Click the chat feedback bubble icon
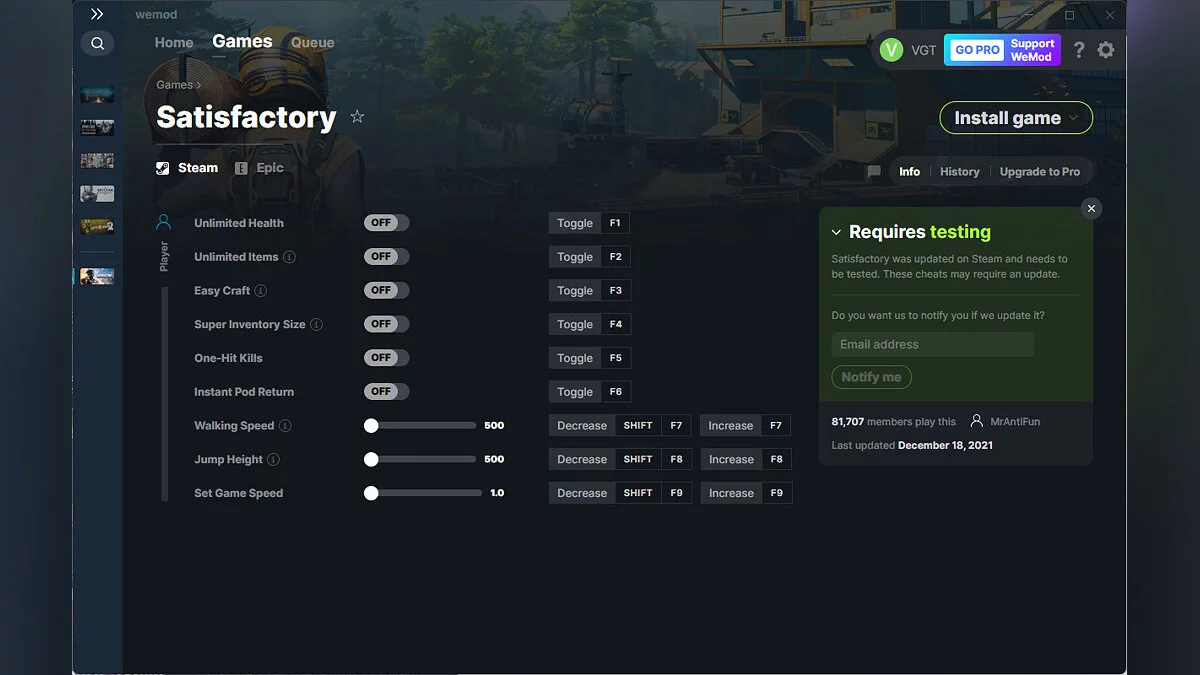 (x=874, y=172)
